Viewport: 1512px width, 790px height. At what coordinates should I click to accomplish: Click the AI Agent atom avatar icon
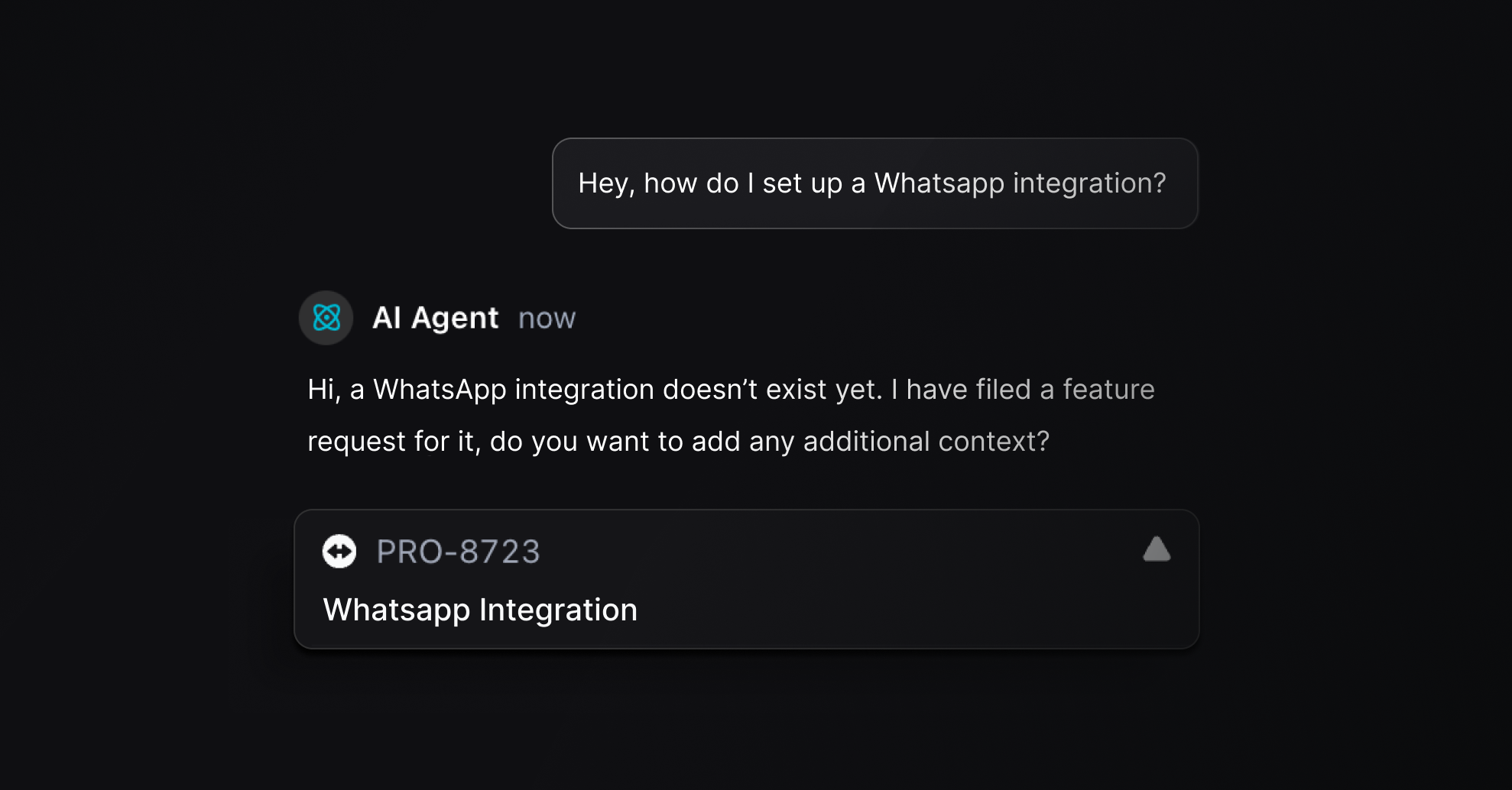[x=326, y=318]
